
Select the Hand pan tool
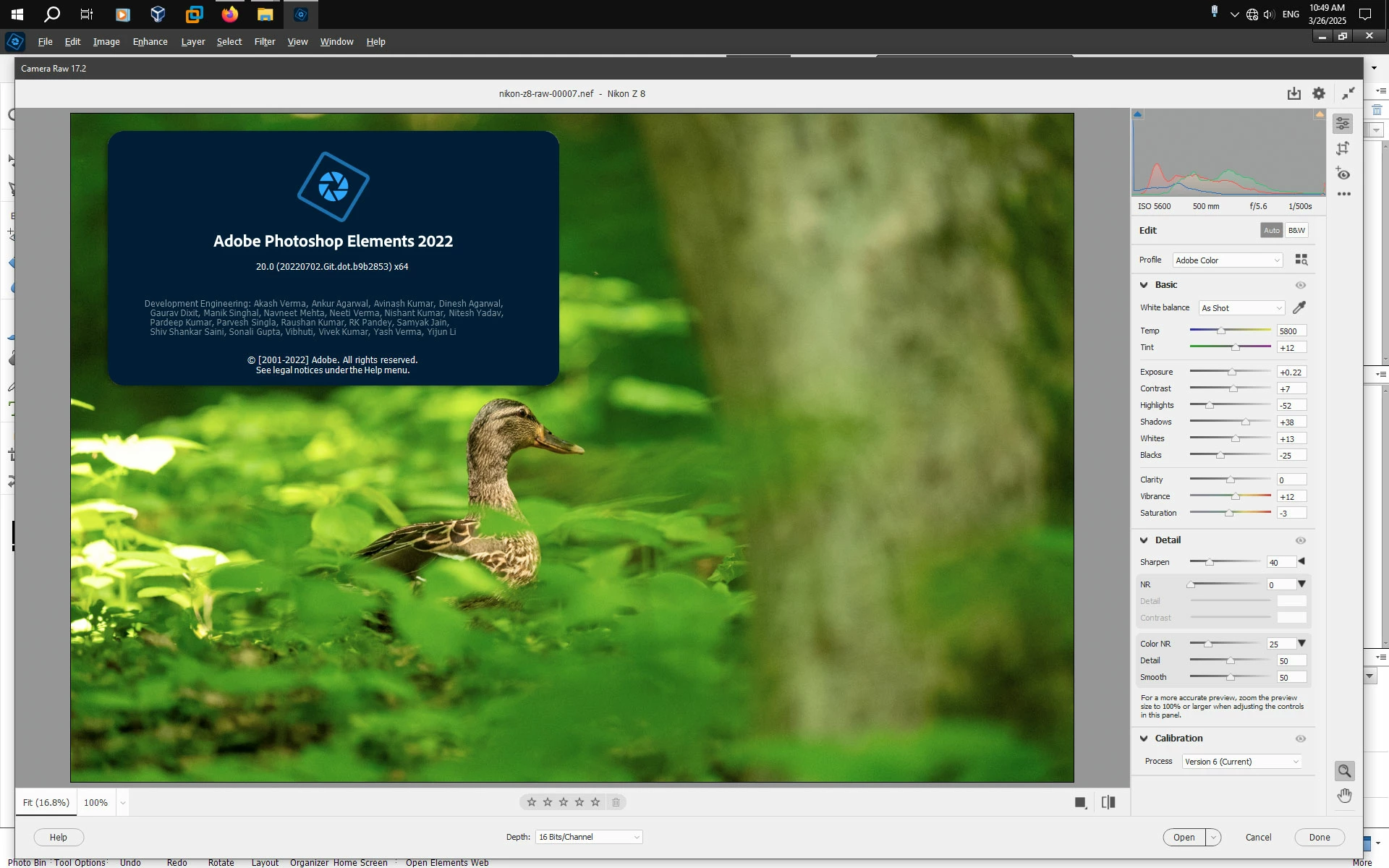1344,796
